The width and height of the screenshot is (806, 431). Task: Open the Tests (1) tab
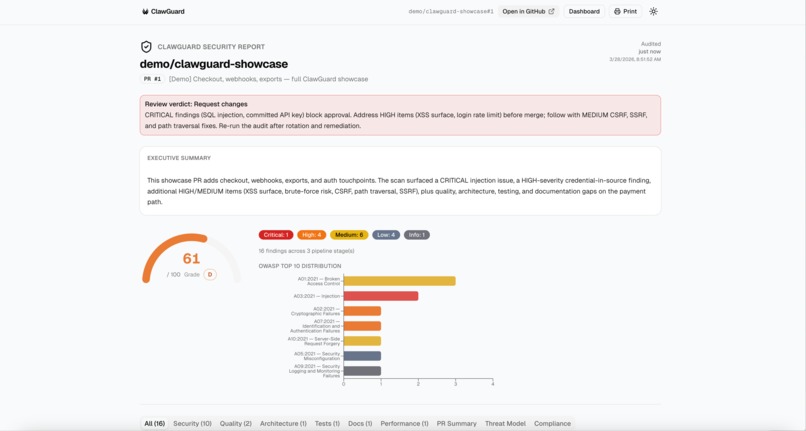click(327, 424)
